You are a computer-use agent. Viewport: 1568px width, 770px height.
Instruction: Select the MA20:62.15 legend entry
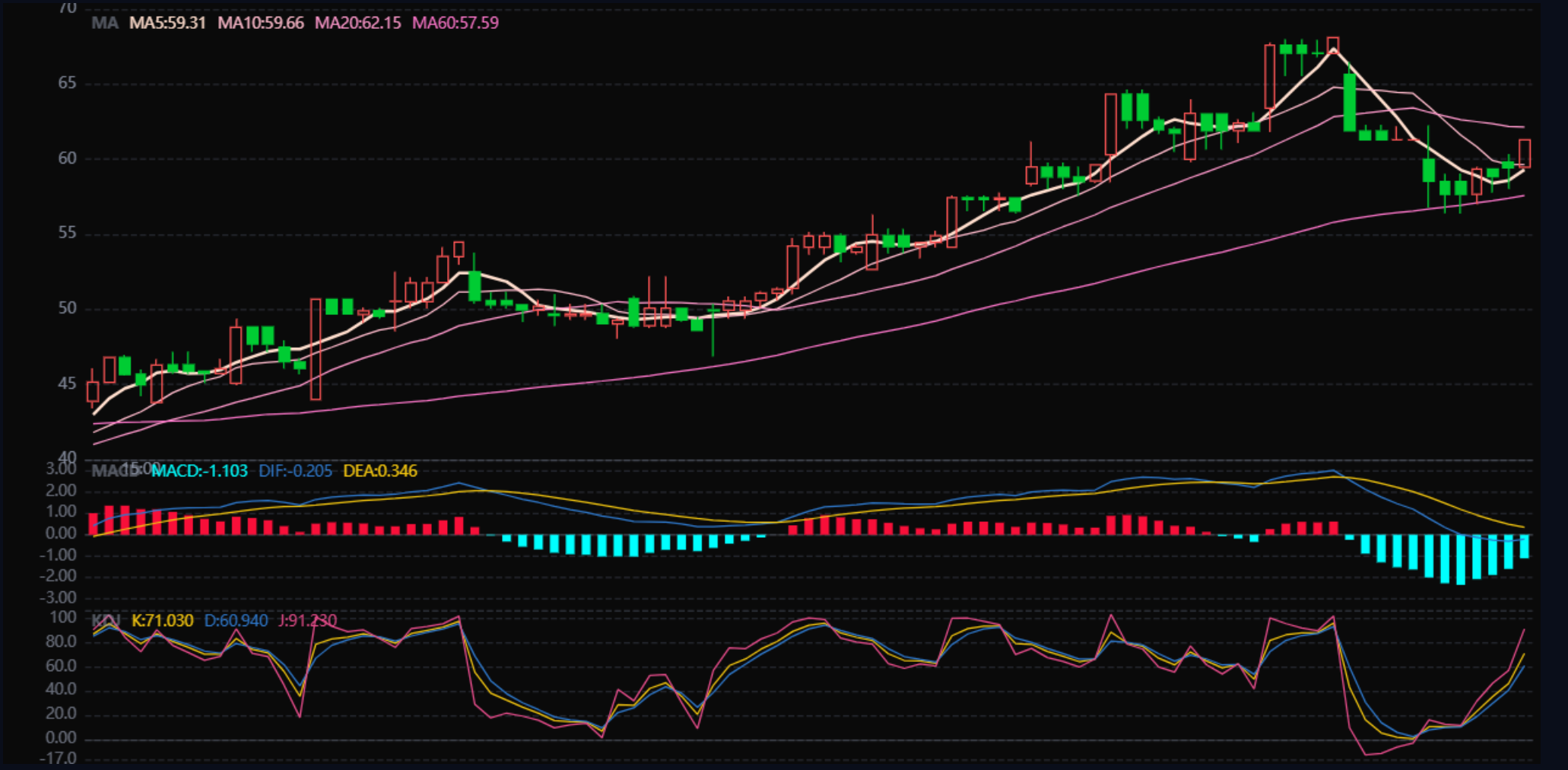tap(357, 23)
